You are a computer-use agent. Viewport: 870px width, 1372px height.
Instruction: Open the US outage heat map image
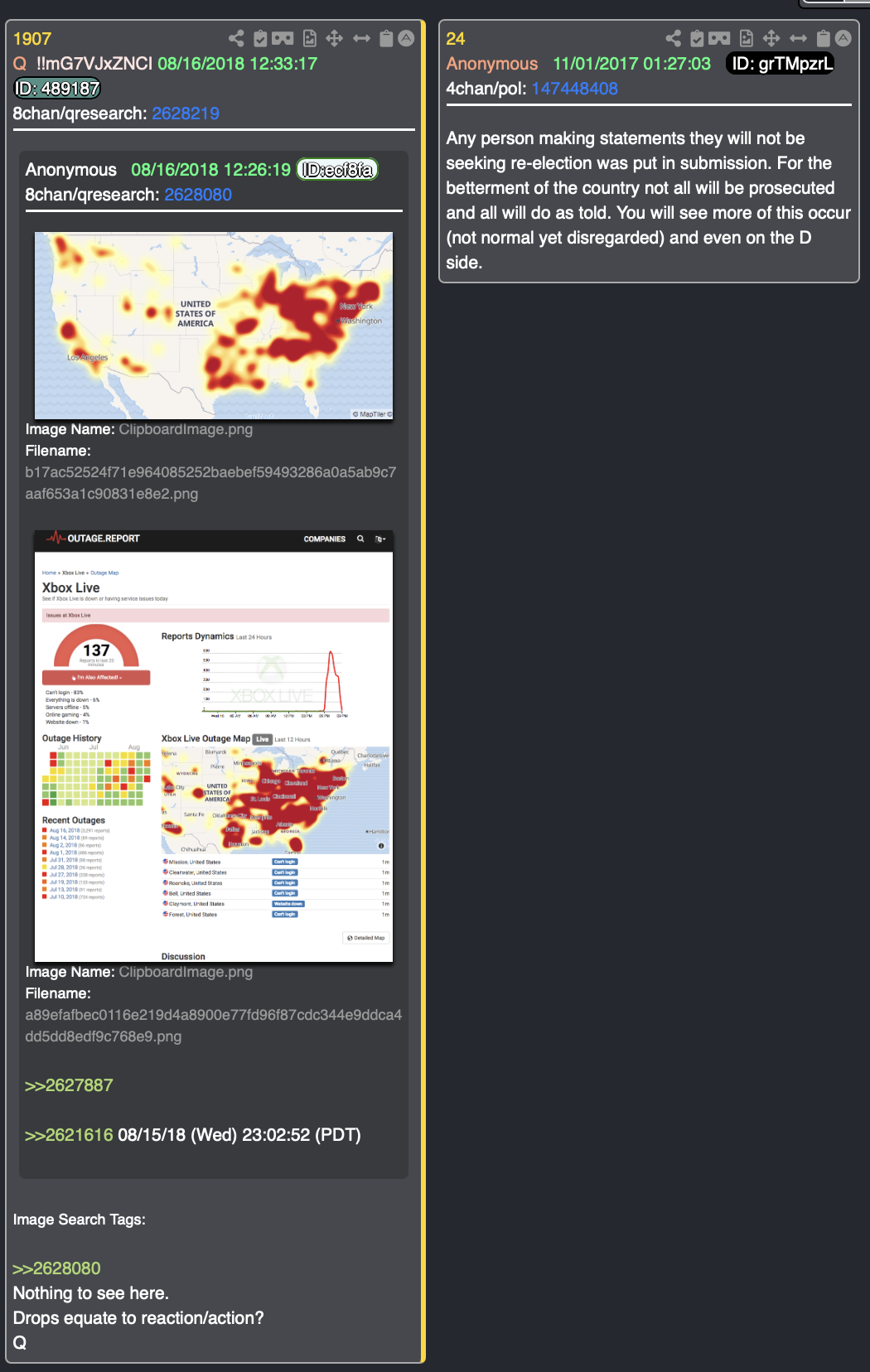(214, 326)
